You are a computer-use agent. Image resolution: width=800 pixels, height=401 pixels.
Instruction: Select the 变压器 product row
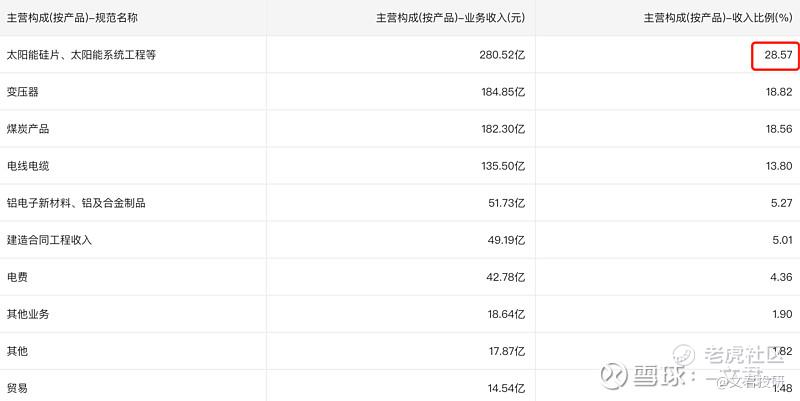(23, 92)
